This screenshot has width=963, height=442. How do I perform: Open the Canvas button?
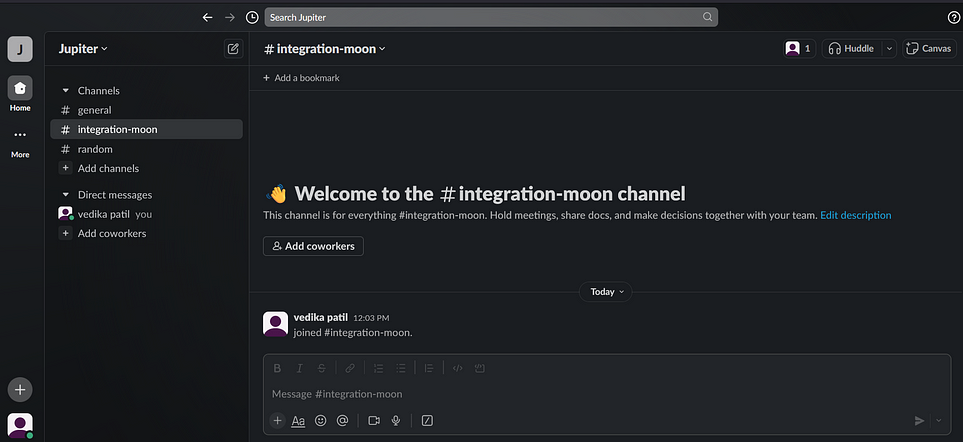tap(929, 48)
